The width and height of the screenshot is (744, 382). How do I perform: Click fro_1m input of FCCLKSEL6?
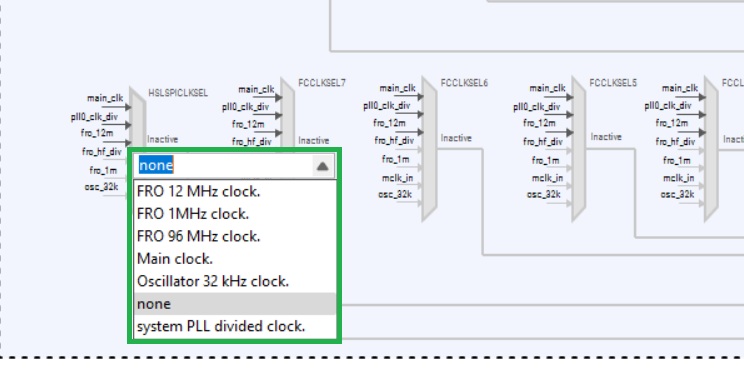click(x=395, y=159)
